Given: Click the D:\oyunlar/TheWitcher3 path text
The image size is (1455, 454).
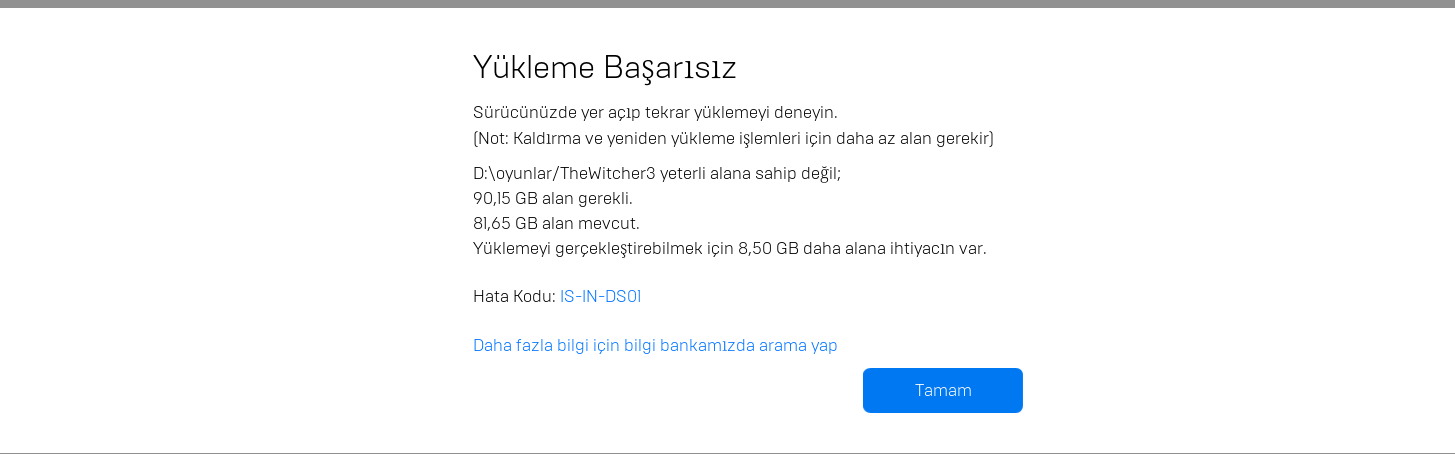Looking at the screenshot, I should point(564,173).
